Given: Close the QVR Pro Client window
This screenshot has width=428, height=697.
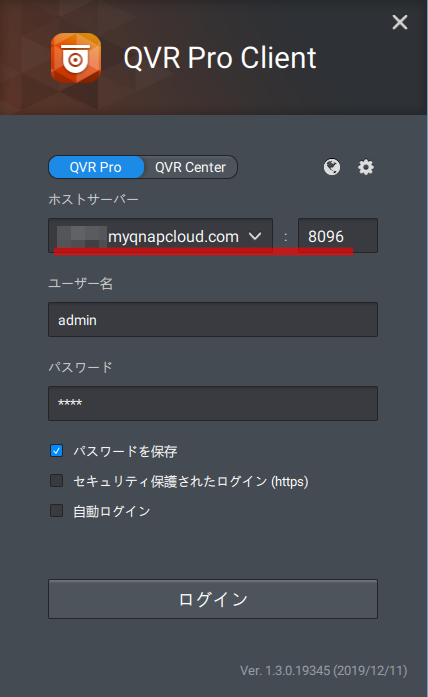Looking at the screenshot, I should pyautogui.click(x=400, y=22).
